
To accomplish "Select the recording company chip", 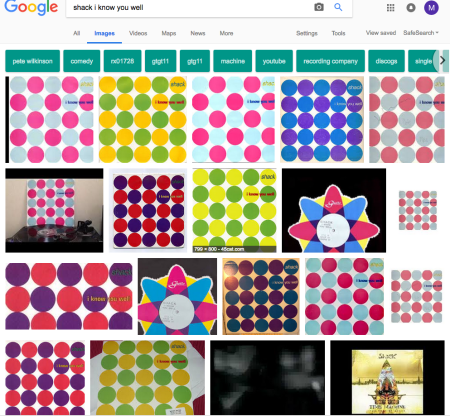I will [330, 61].
